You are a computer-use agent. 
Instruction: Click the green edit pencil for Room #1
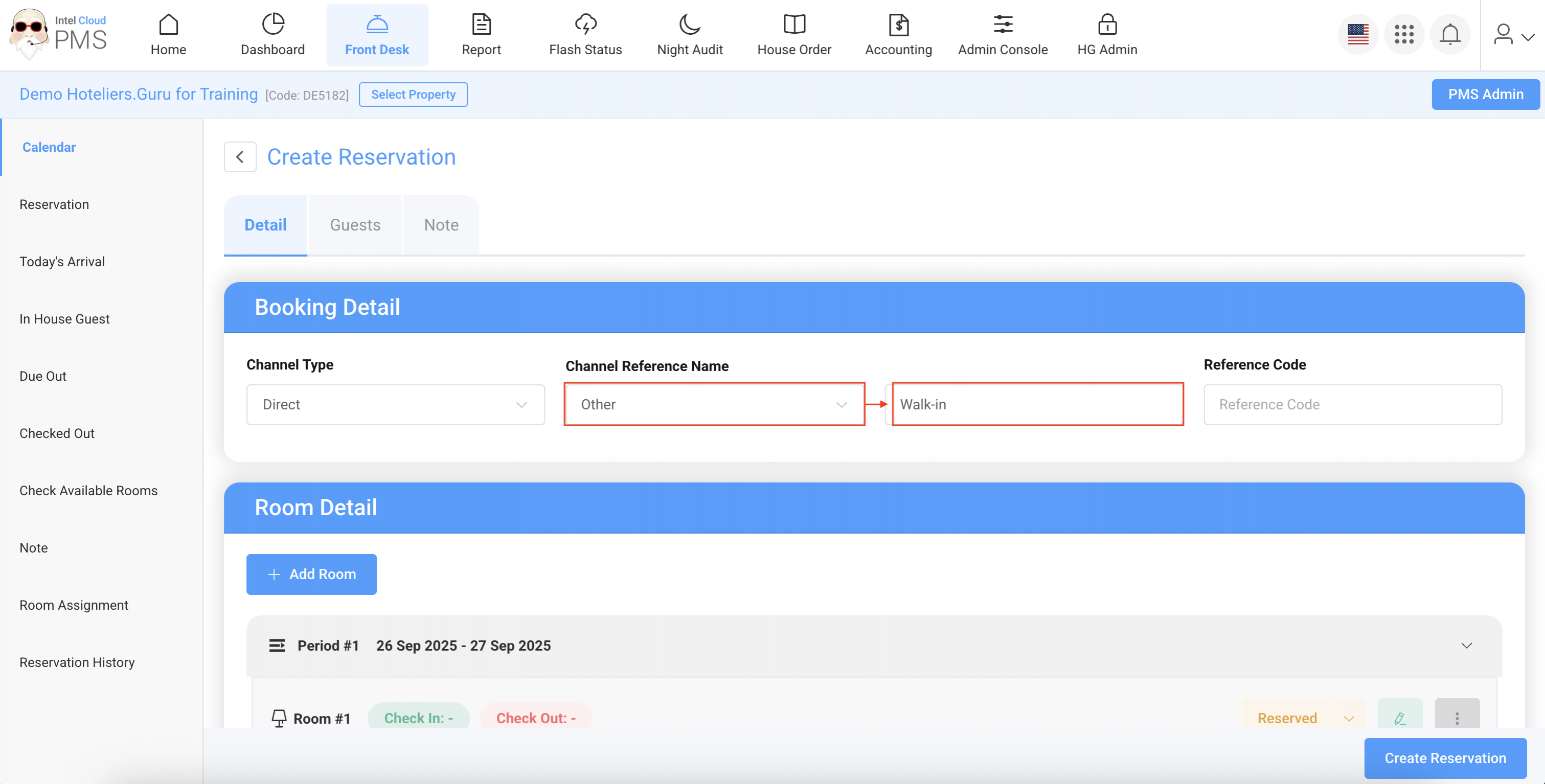pyautogui.click(x=1399, y=718)
